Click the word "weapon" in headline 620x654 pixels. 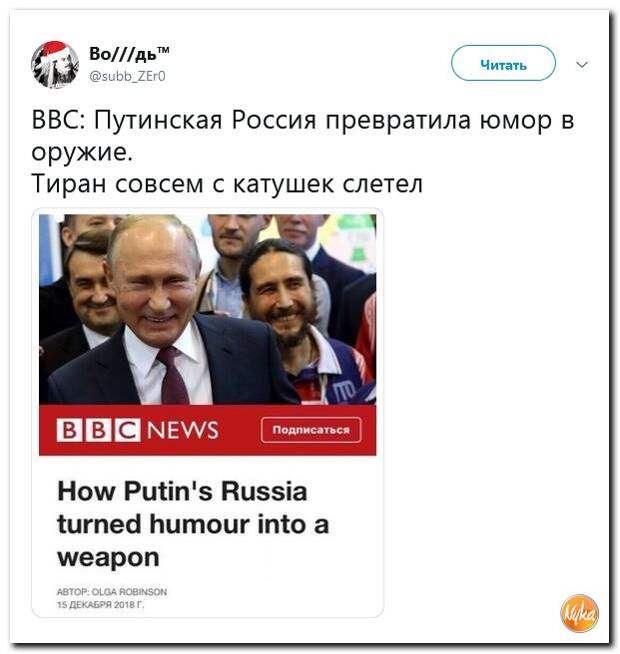pos(108,558)
